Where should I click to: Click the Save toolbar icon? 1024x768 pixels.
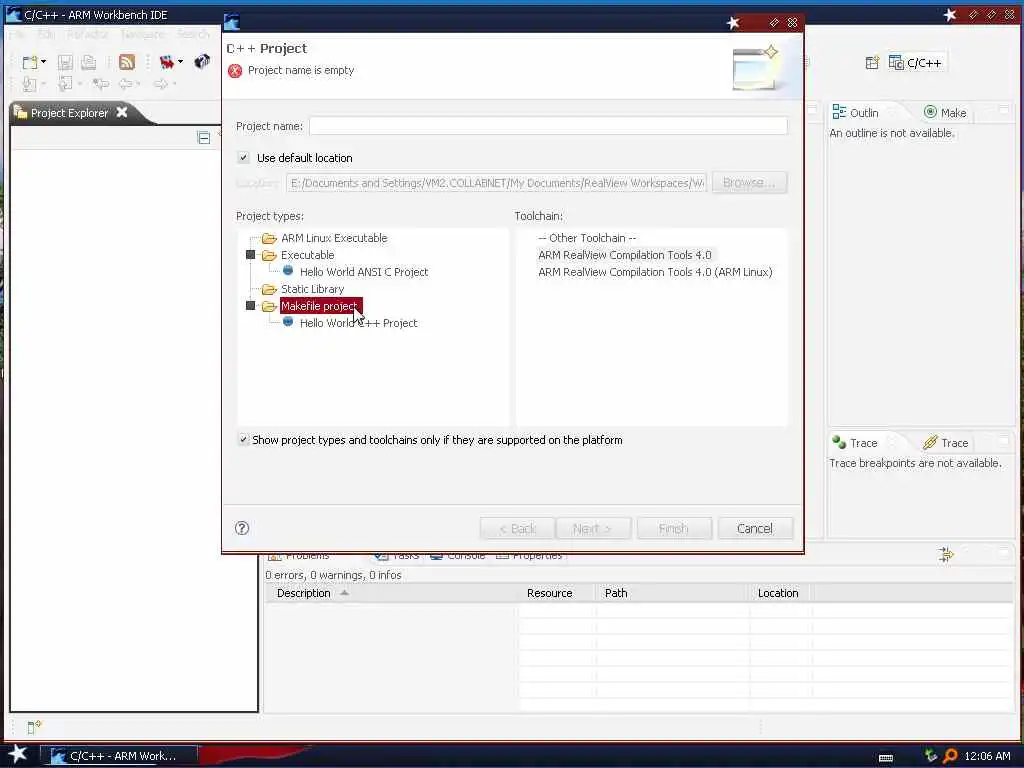click(65, 62)
